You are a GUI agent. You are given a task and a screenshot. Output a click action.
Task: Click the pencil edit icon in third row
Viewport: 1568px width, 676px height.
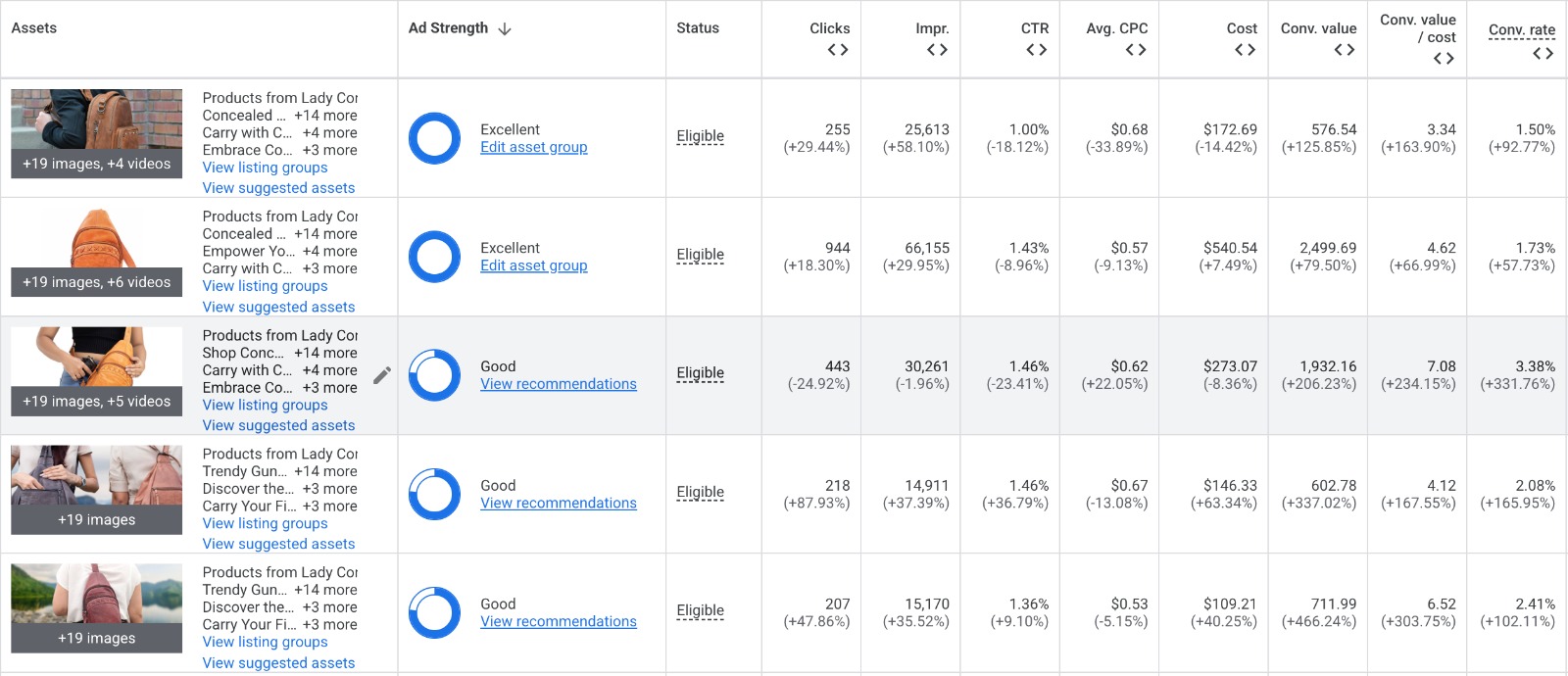coord(382,375)
